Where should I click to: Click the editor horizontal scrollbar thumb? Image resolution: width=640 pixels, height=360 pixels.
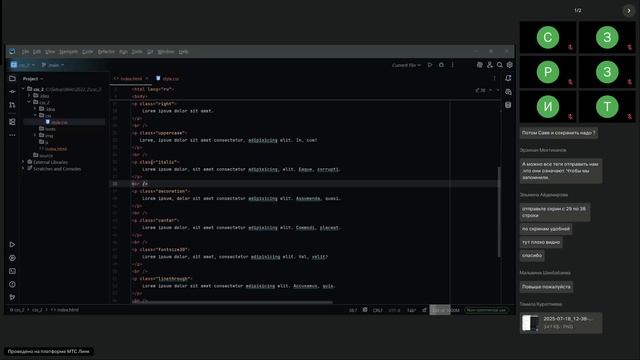[x=233, y=302]
